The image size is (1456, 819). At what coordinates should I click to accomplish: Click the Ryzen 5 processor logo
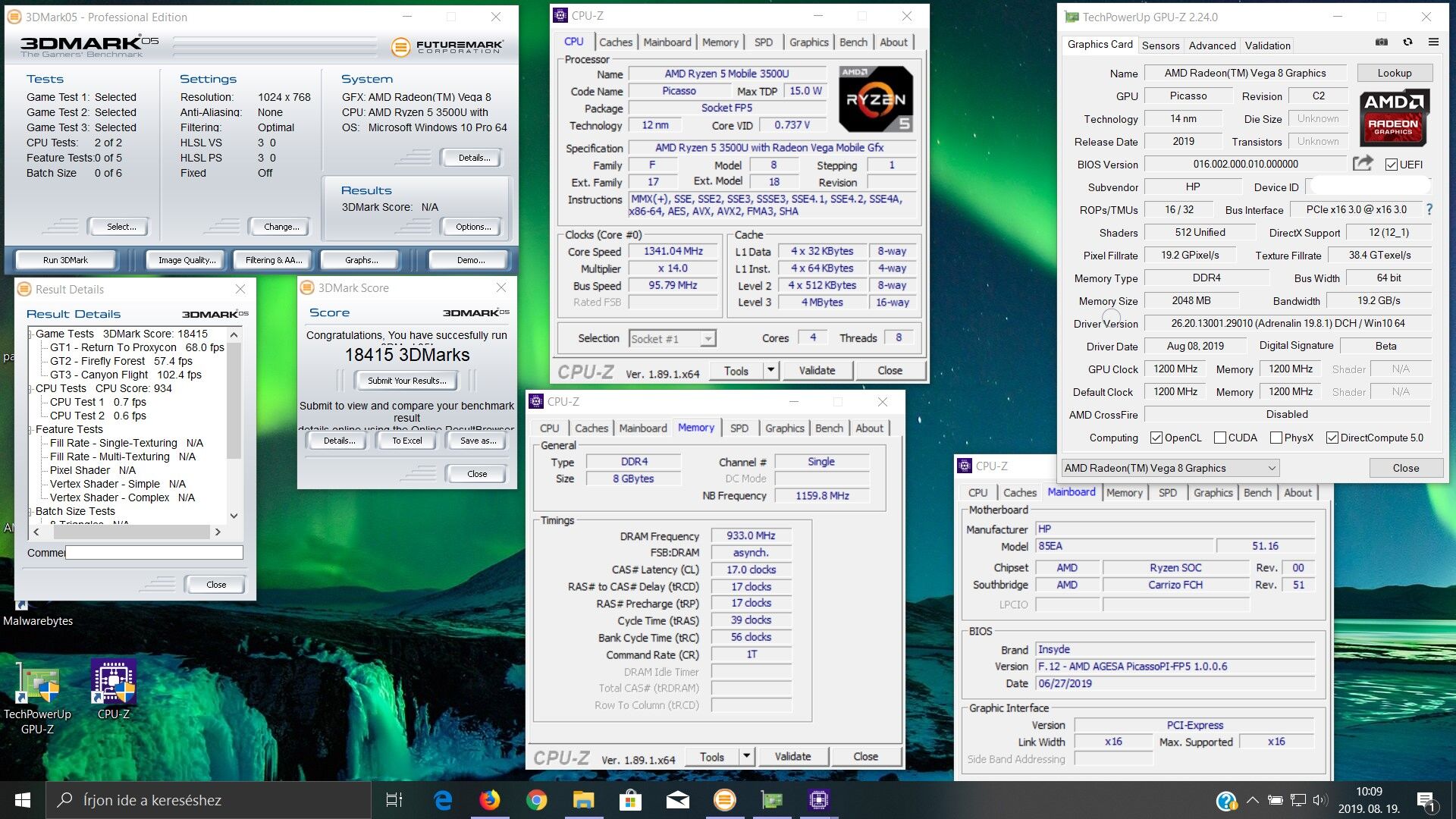(875, 99)
